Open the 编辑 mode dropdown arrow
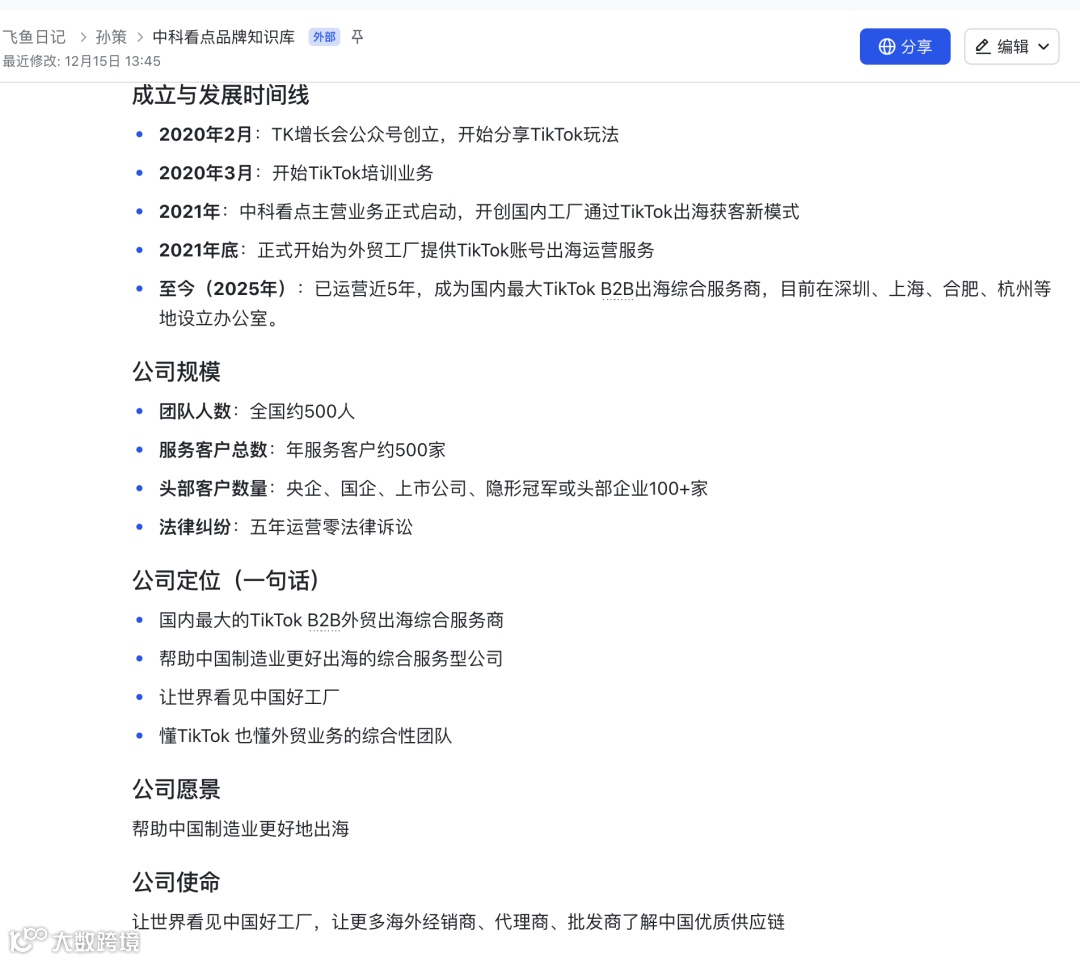Screen dimensions: 1080x961 pos(1043,47)
